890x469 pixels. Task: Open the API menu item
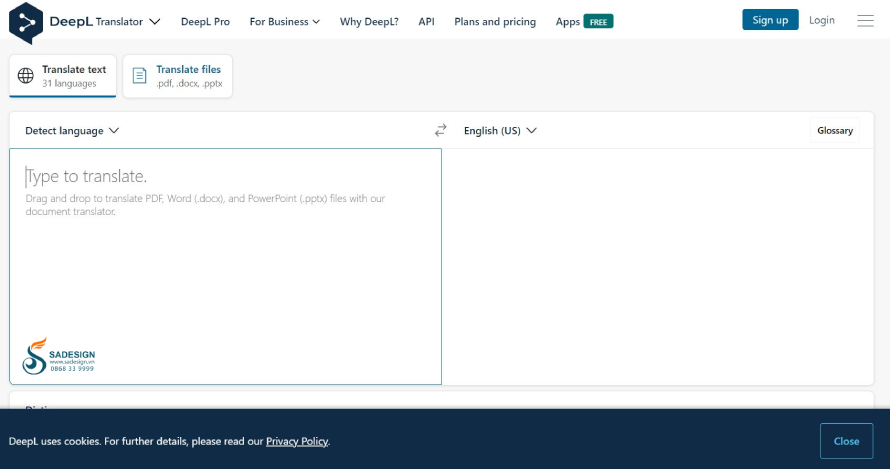point(426,22)
